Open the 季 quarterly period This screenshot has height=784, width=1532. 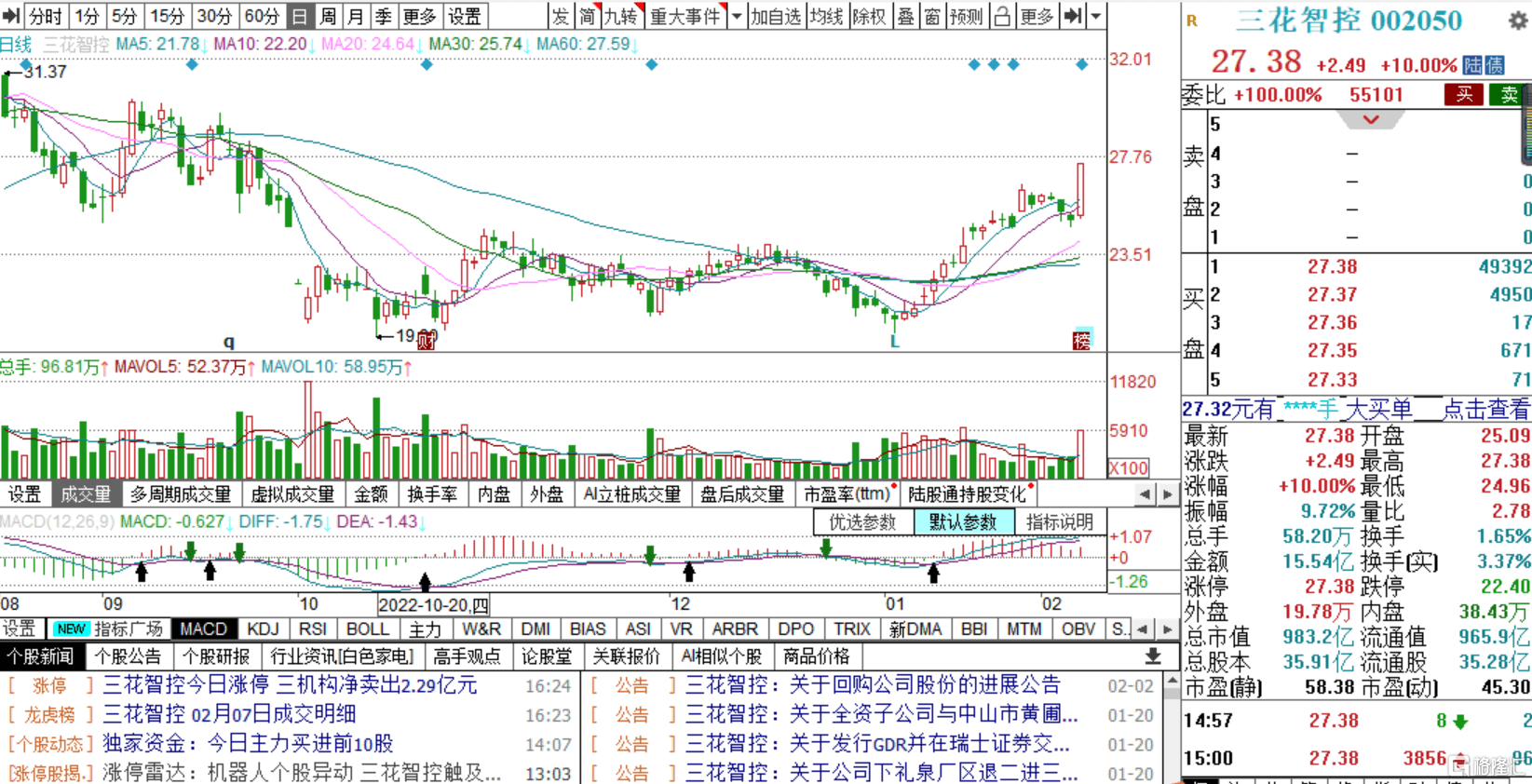[384, 16]
